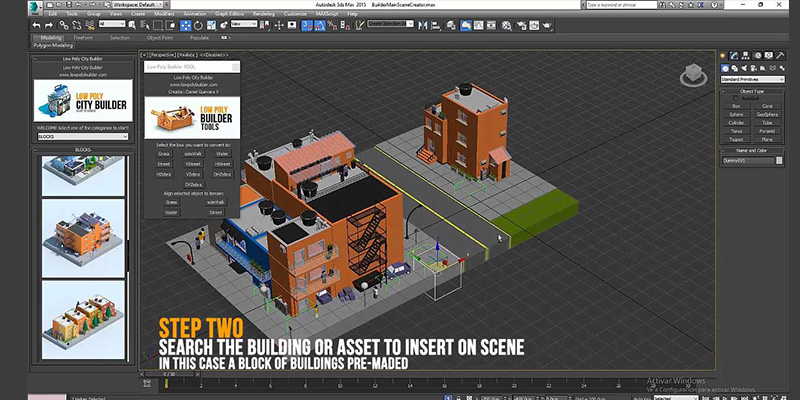Click the VStreet convert button
This screenshot has height=400, width=800.
point(193,164)
